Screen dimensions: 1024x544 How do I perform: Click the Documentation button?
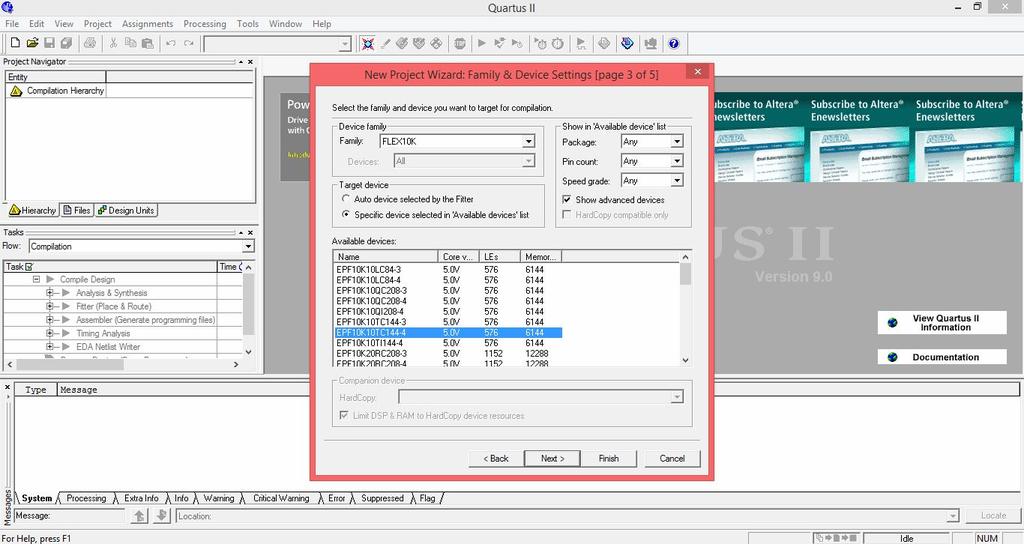pyautogui.click(x=942, y=357)
